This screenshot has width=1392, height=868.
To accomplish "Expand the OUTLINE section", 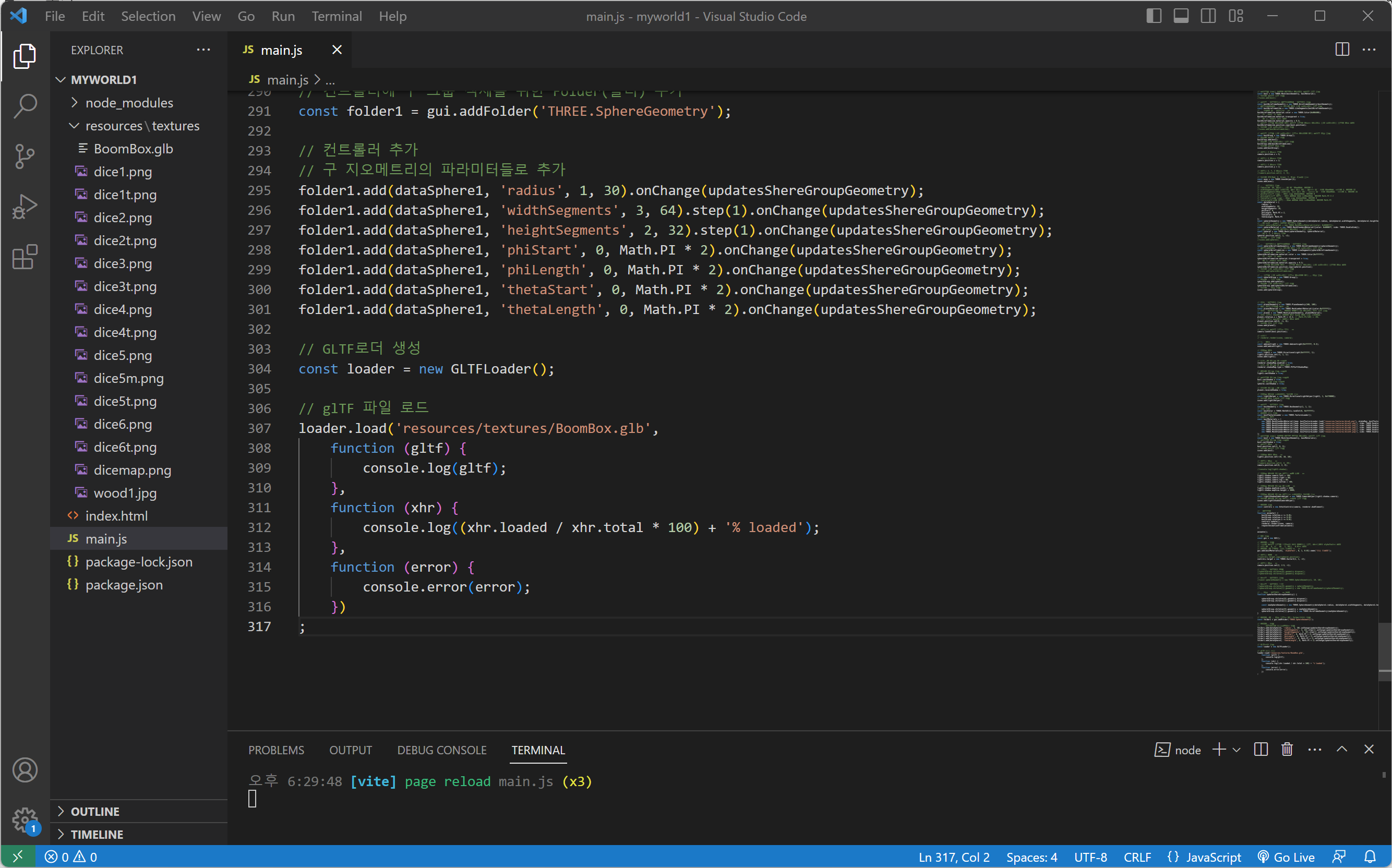I will point(95,811).
